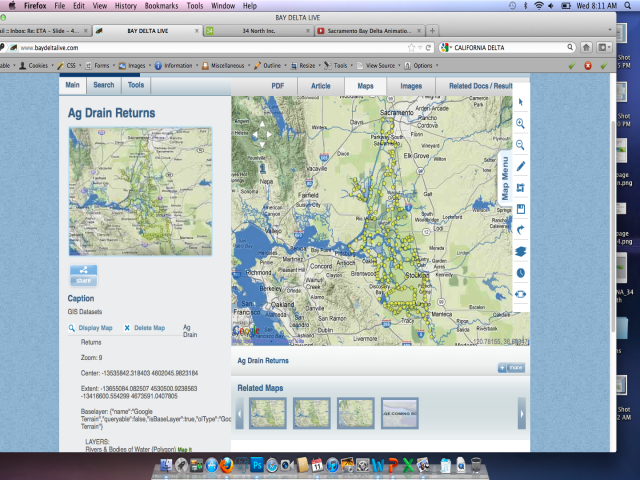This screenshot has width=640, height=480.
Task: Open the Images developer toolbar dropdown
Action: 135,65
